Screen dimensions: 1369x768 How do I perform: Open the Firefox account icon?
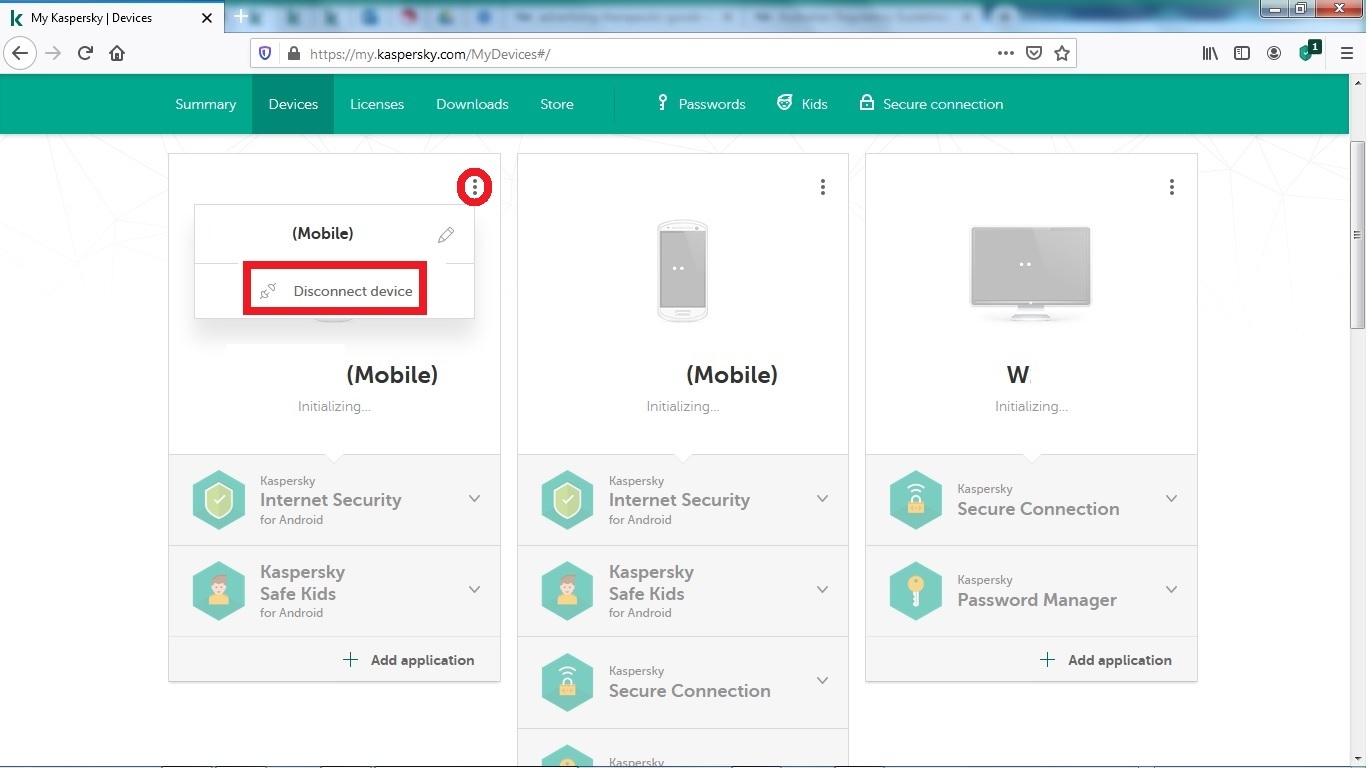[x=1274, y=53]
